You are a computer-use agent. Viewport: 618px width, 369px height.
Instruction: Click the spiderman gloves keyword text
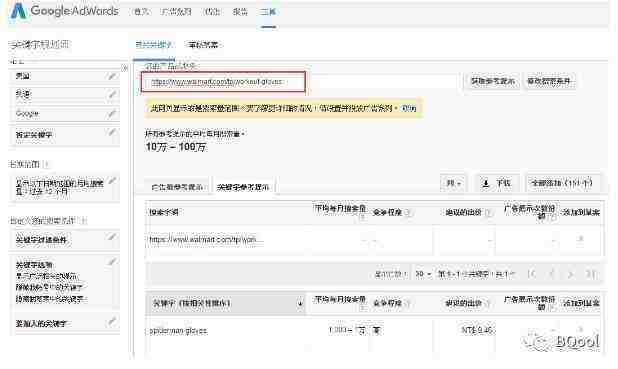coord(178,331)
